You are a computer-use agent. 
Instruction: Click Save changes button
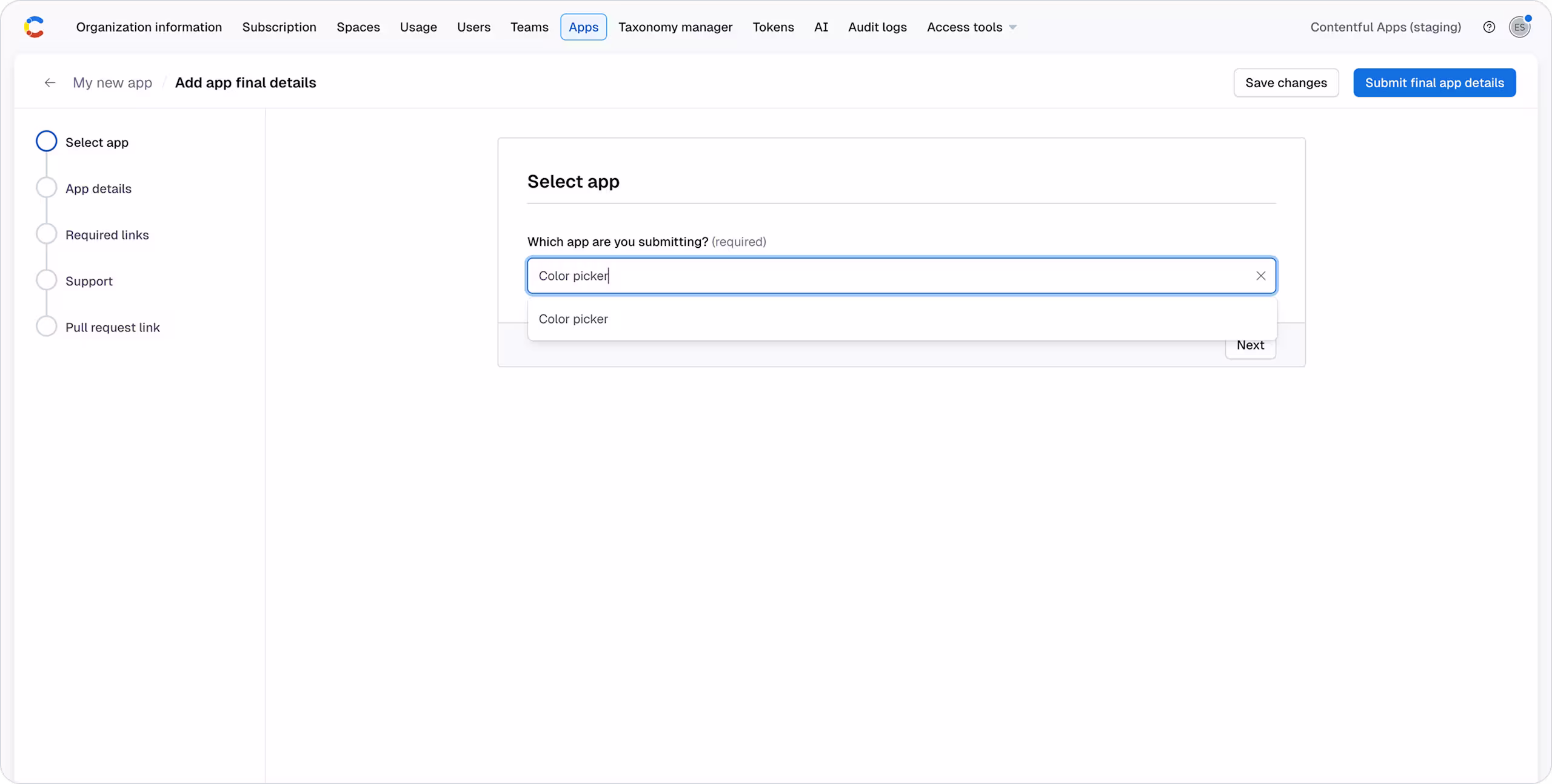click(x=1286, y=82)
